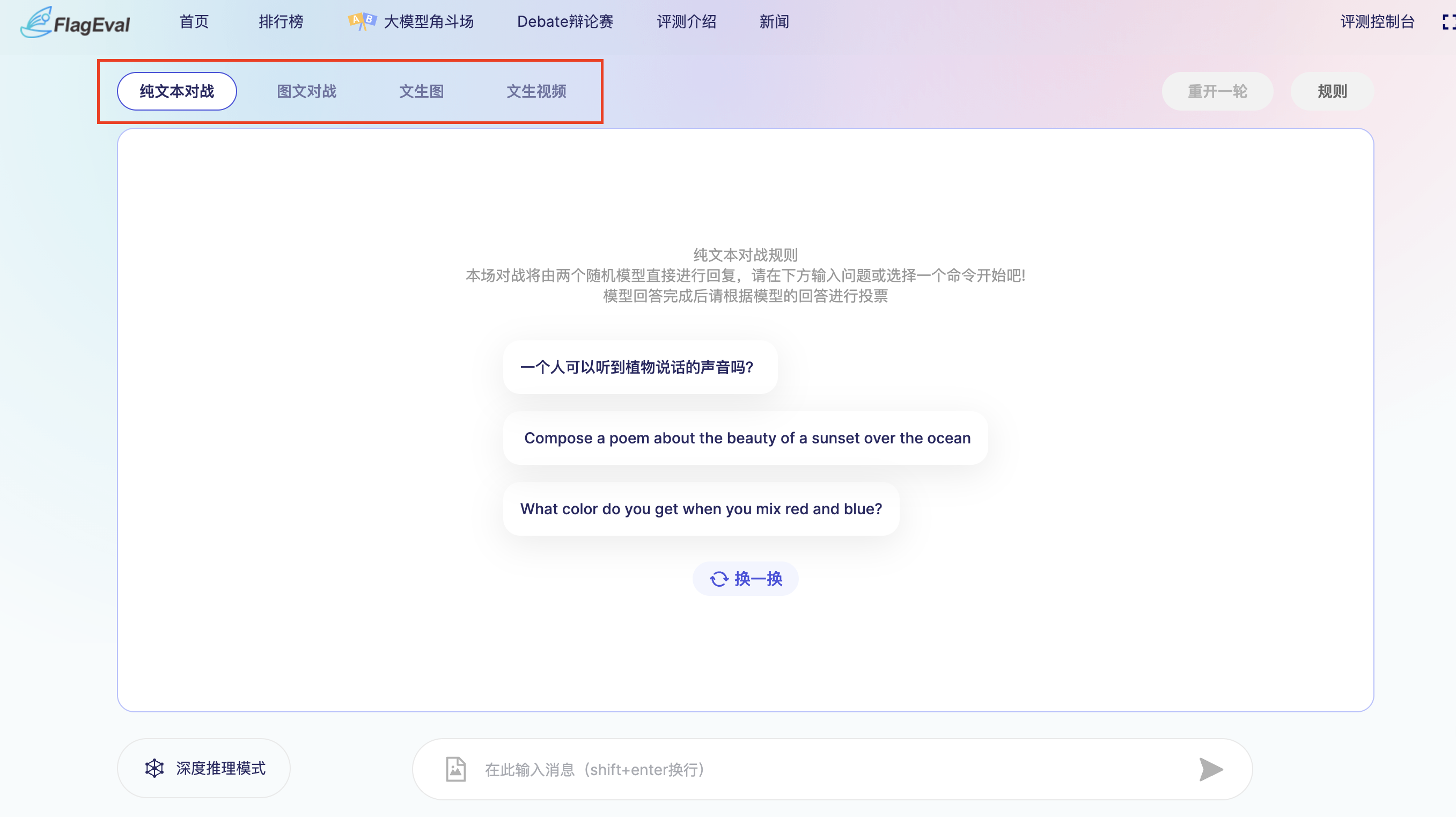Click the 规则 button
This screenshot has height=817, width=1456.
tap(1332, 91)
